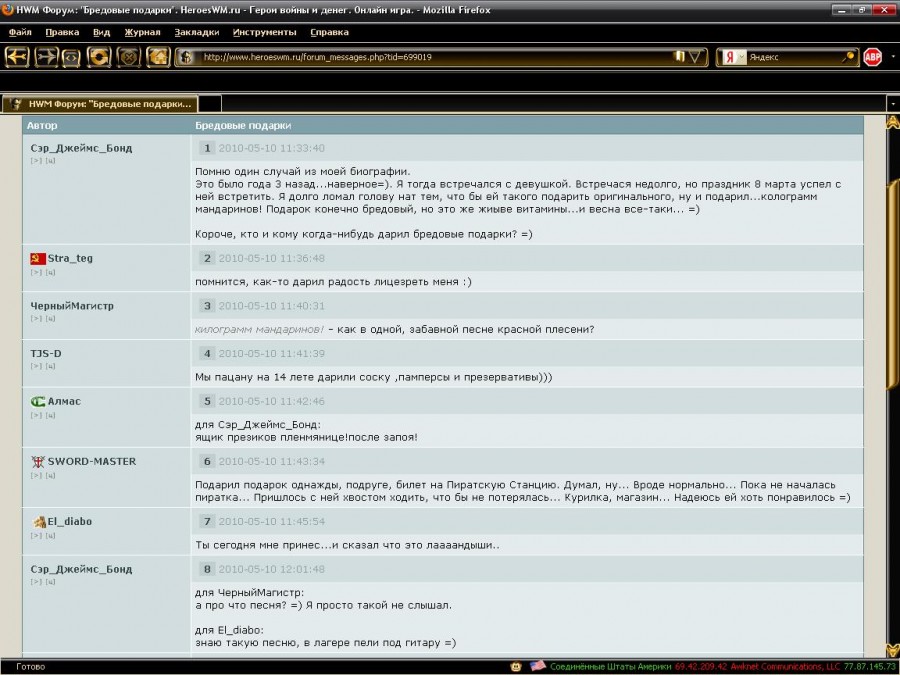Click the URL address field

430,57
